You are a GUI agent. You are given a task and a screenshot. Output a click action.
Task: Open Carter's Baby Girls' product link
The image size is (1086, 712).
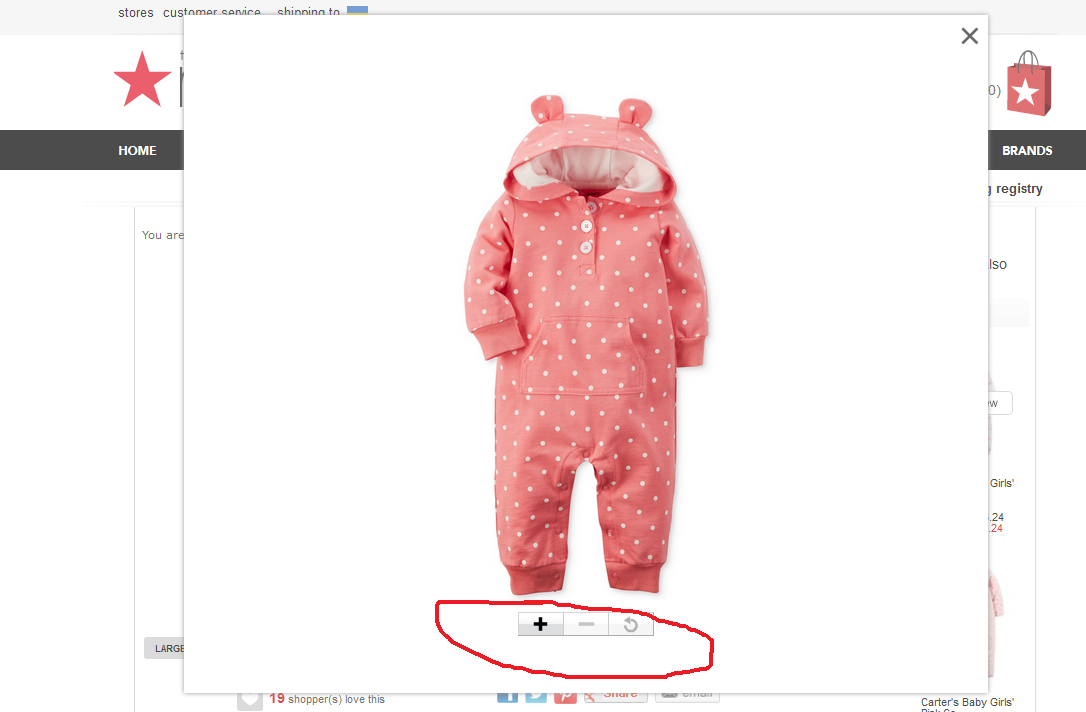click(967, 705)
